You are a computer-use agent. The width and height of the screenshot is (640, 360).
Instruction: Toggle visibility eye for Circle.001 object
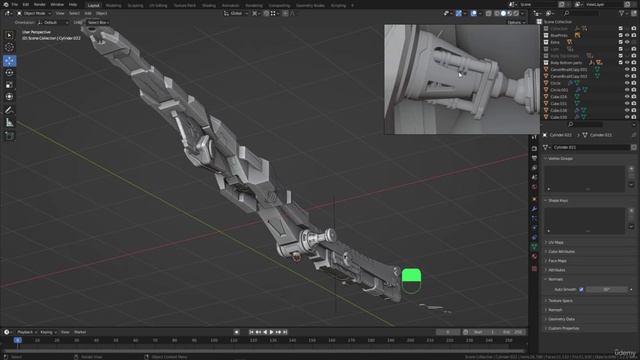tap(627, 90)
